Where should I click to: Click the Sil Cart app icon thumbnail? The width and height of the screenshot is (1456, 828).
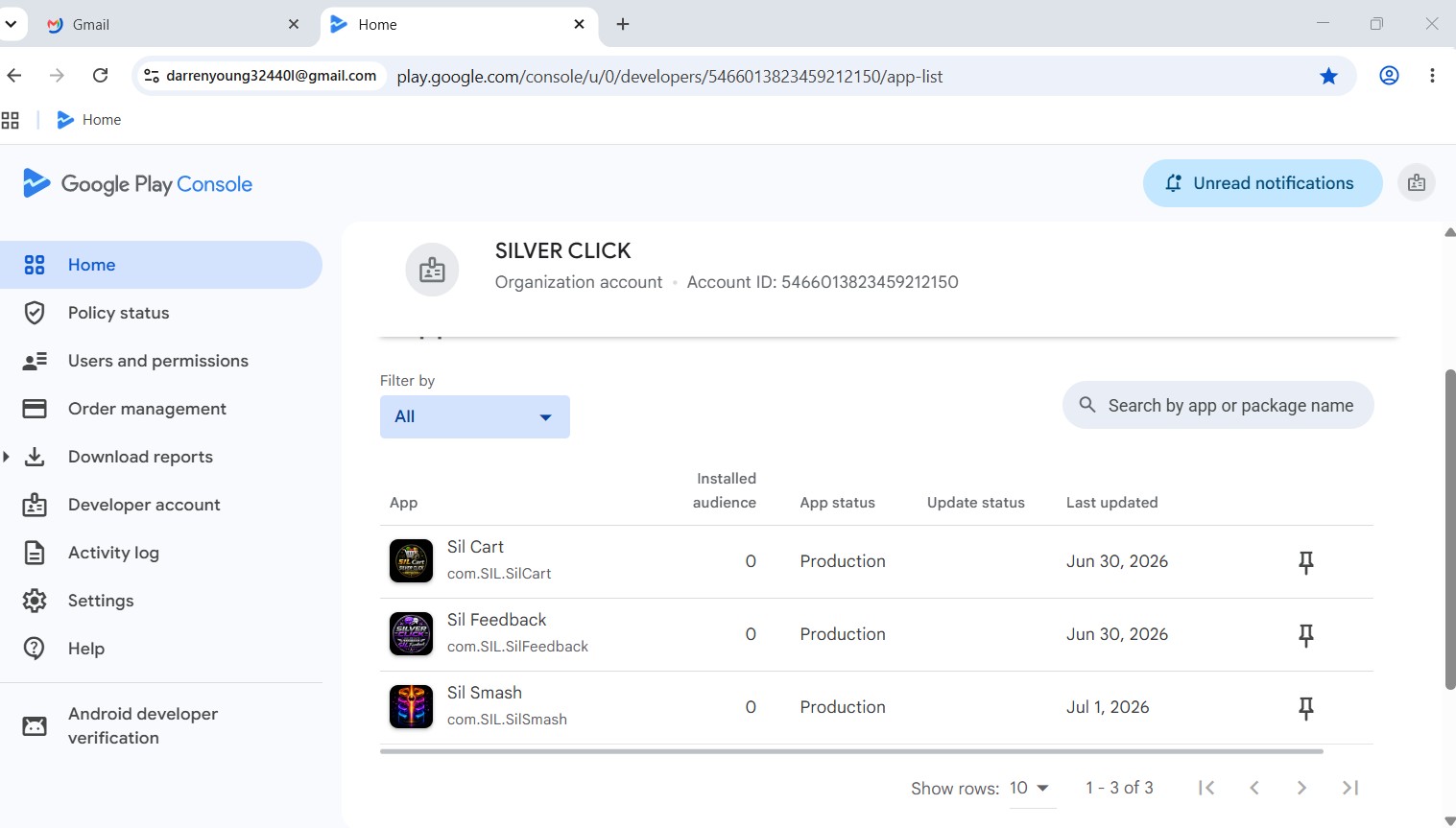click(x=411, y=561)
